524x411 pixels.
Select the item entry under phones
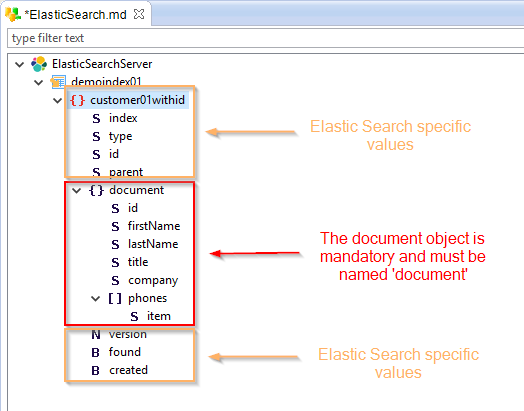[159, 316]
